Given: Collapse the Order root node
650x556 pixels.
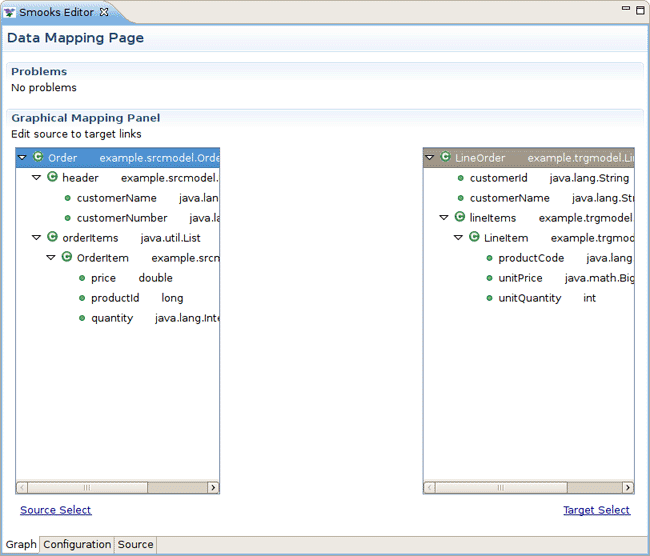Looking at the screenshot, I should pyautogui.click(x=22, y=158).
